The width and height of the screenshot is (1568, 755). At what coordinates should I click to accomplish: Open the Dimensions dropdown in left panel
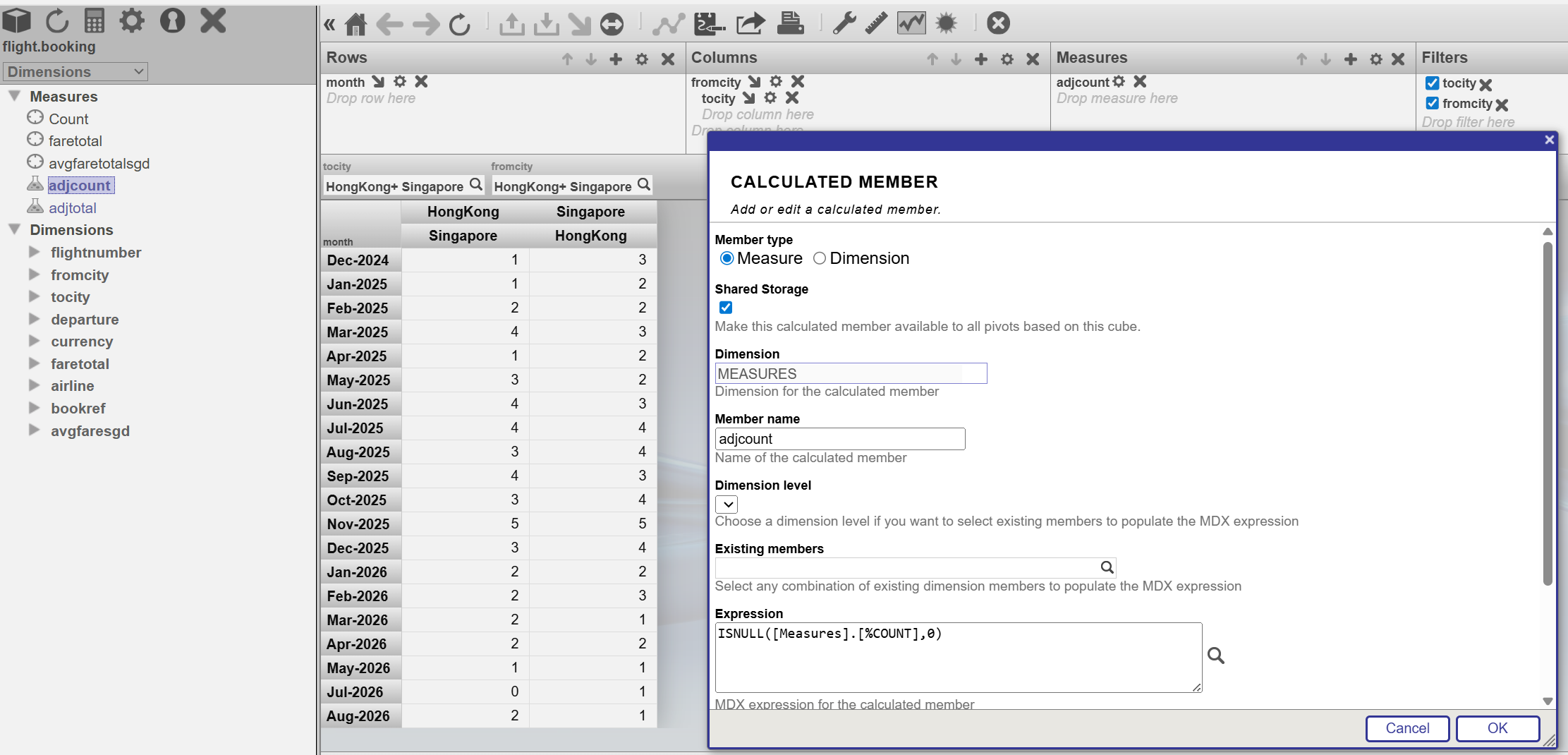point(75,72)
